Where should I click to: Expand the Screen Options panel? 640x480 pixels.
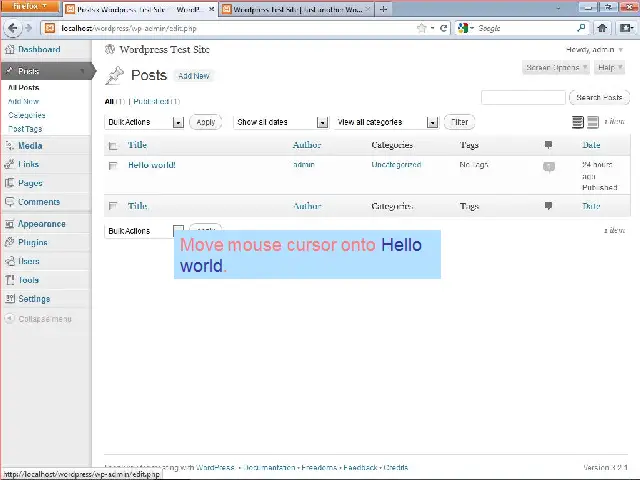(556, 67)
